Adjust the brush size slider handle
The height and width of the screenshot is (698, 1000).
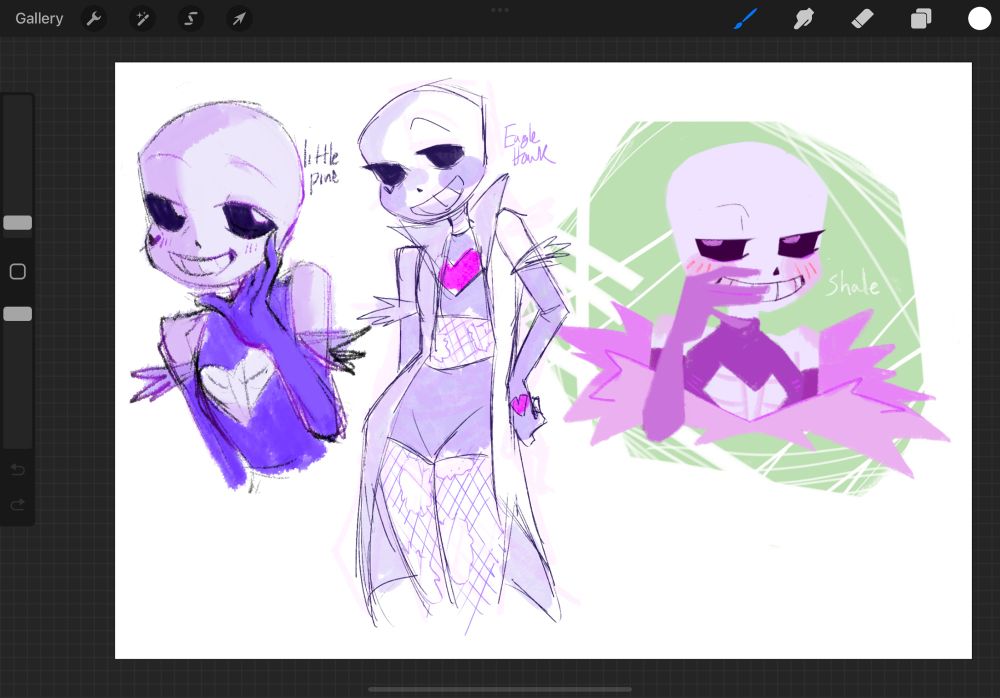17,223
